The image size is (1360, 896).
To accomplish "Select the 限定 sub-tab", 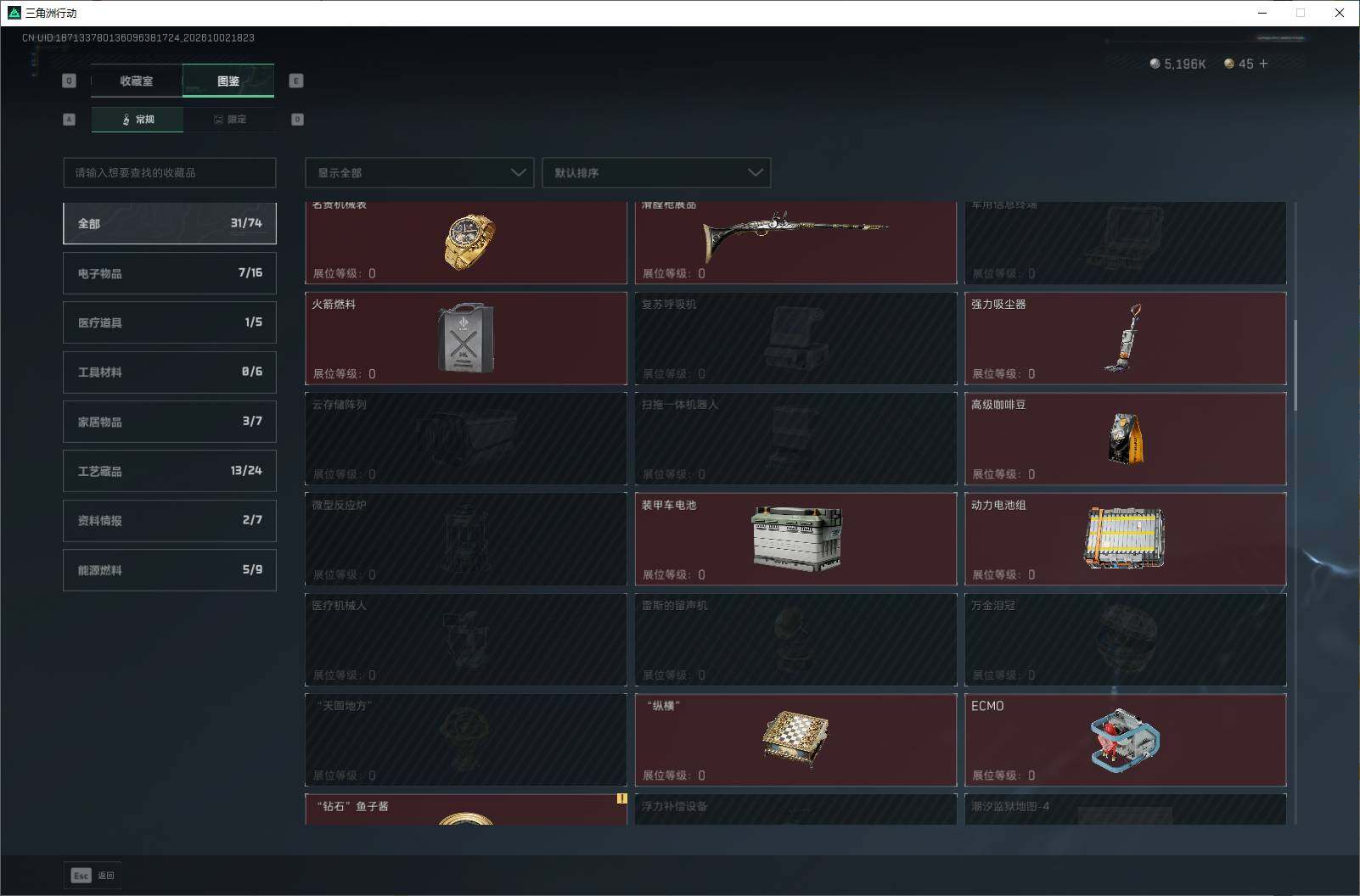I will click(x=229, y=120).
